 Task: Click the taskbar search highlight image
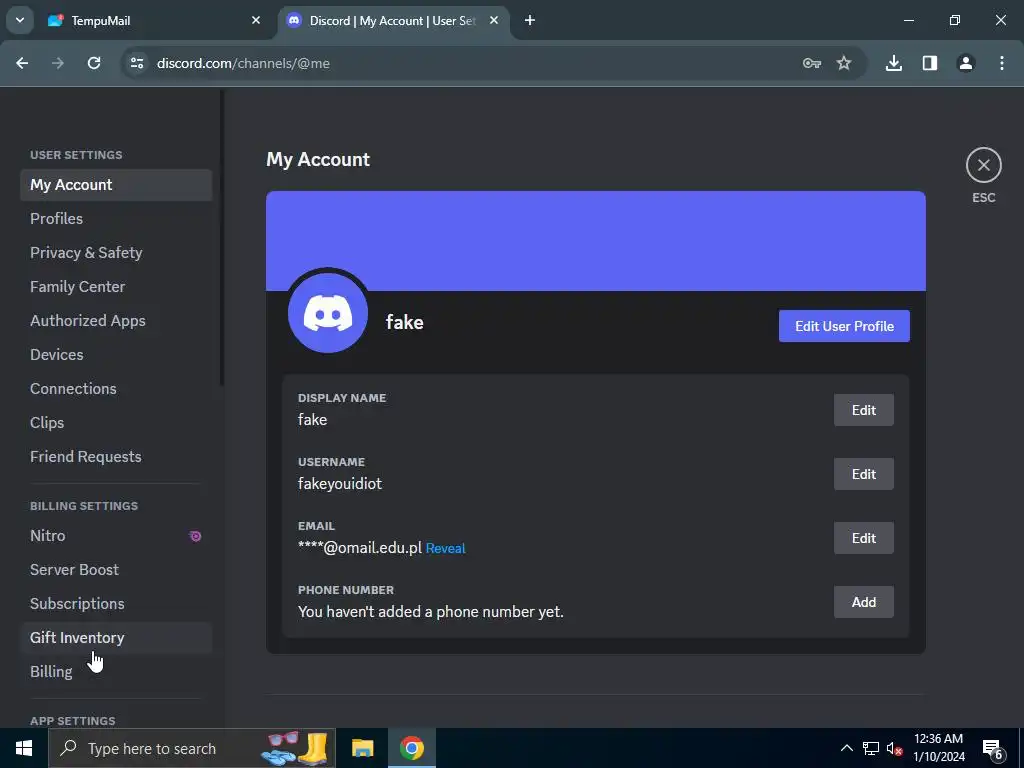pyautogui.click(x=294, y=748)
